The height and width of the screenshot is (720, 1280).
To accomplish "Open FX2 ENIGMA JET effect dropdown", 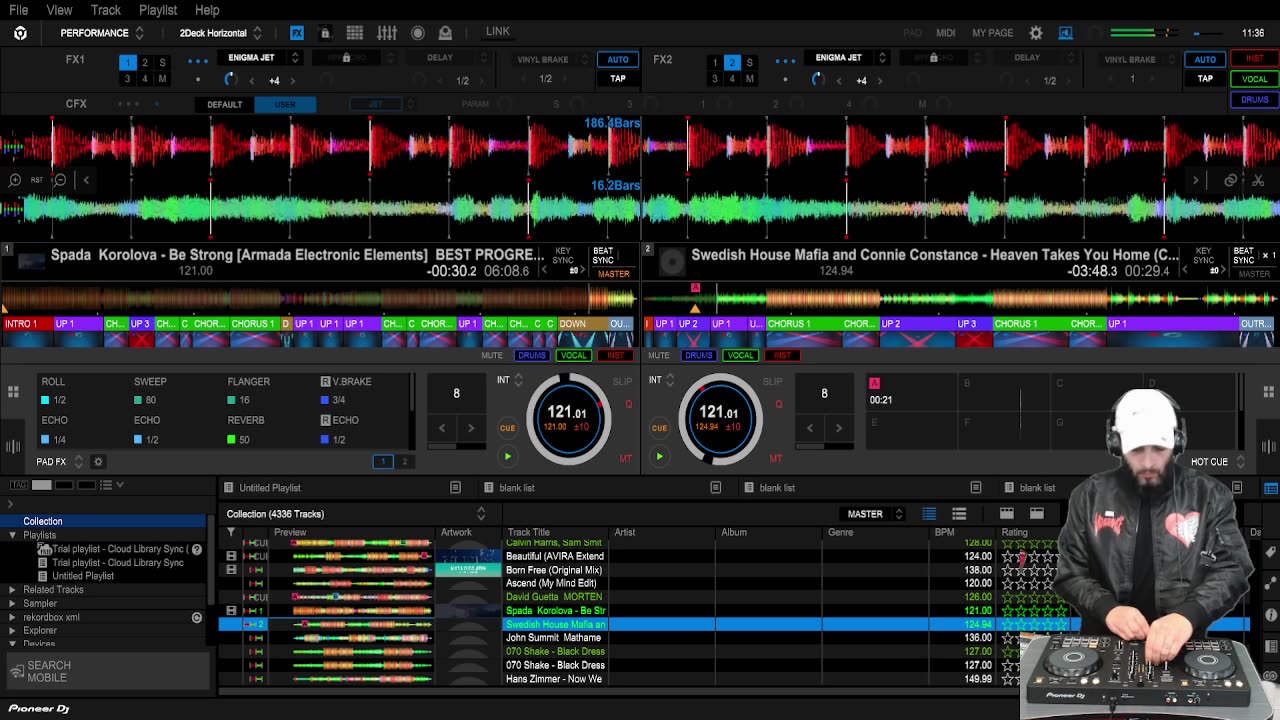I will [846, 58].
